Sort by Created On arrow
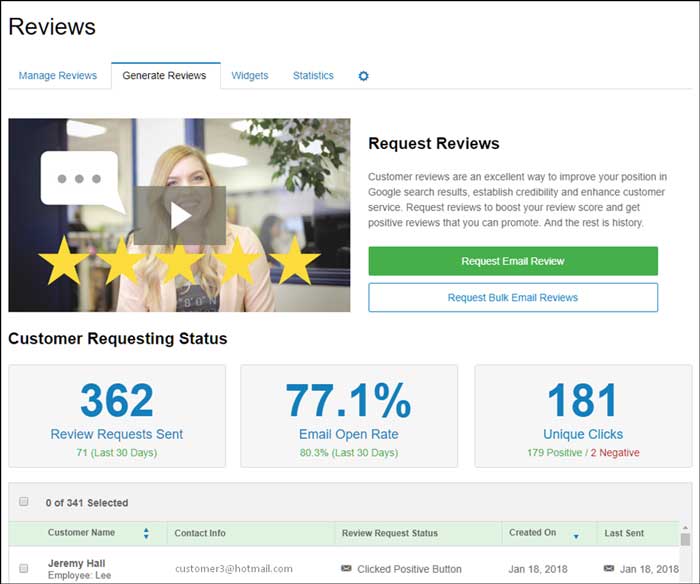The image size is (700, 584). pos(576,536)
